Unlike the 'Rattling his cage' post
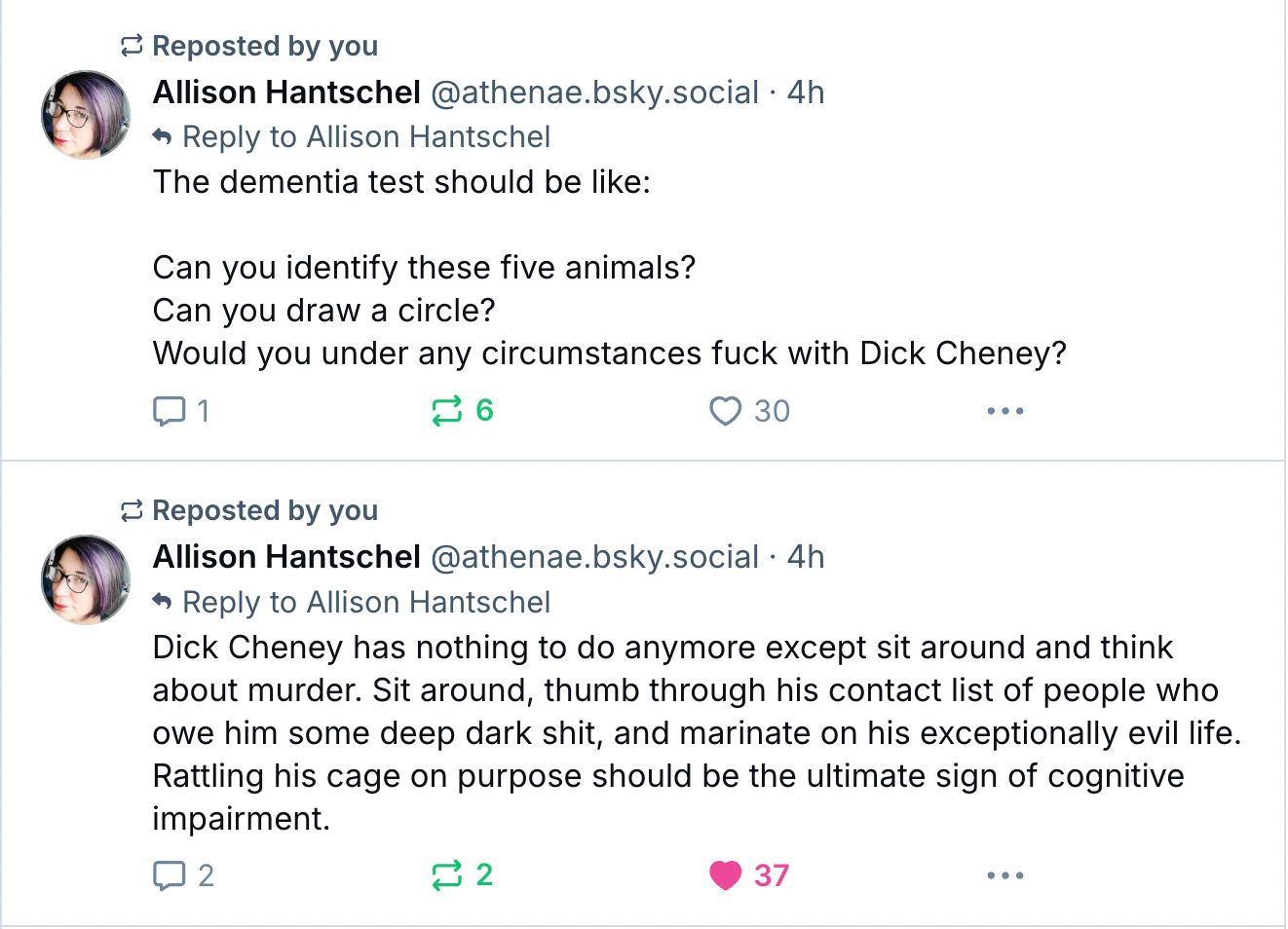This screenshot has width=1288, height=929. (x=726, y=875)
